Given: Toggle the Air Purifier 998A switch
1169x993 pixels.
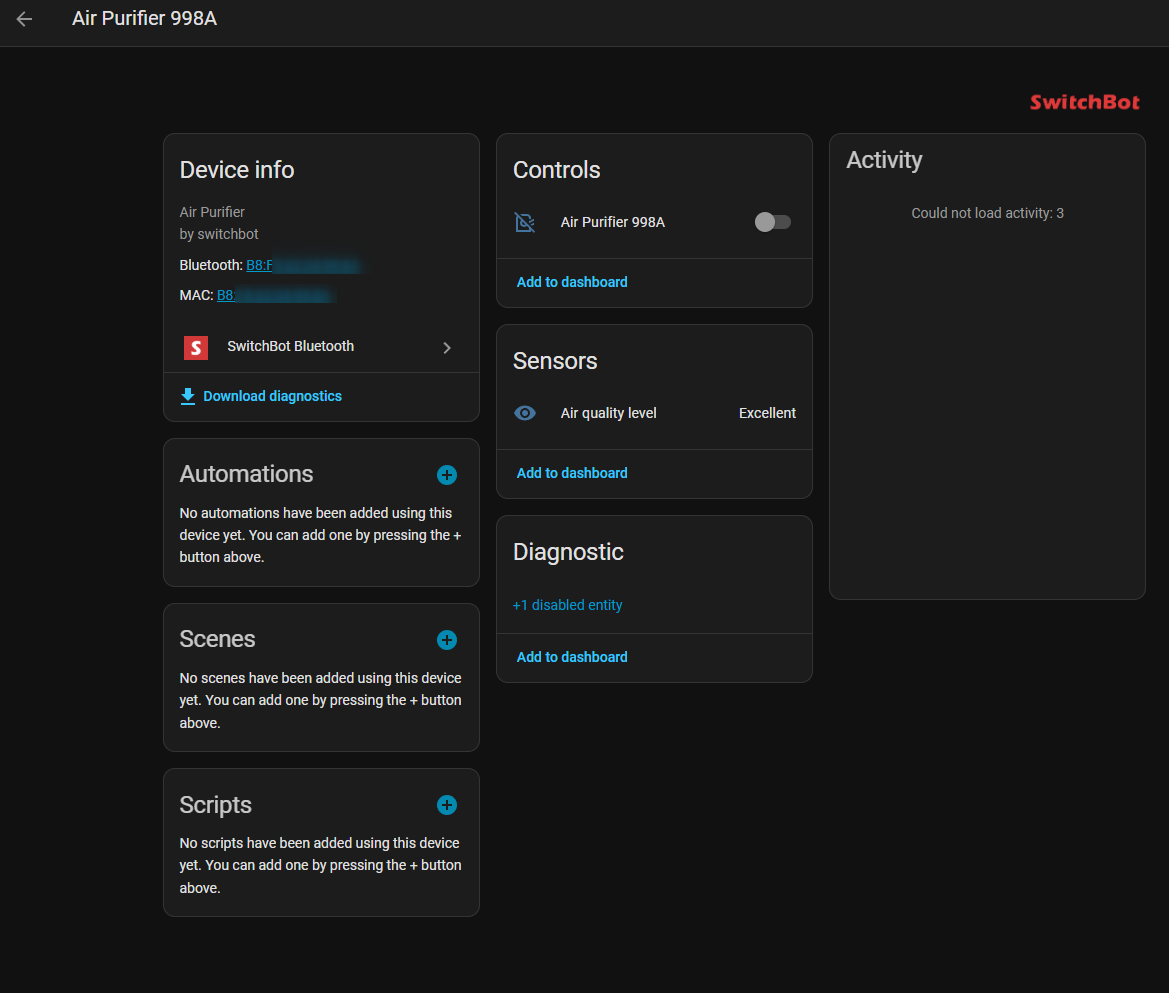Looking at the screenshot, I should 772,222.
